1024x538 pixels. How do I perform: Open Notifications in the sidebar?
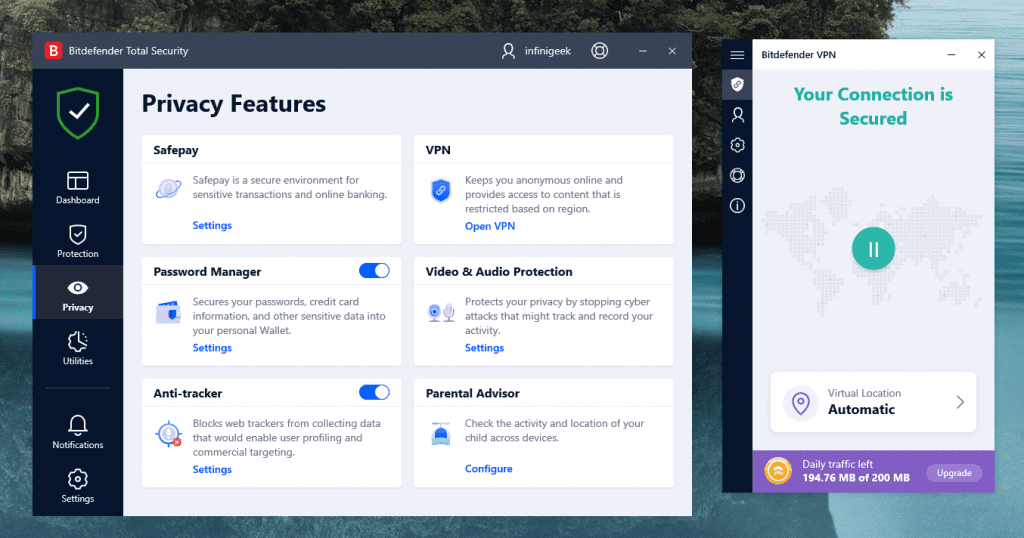pyautogui.click(x=77, y=431)
